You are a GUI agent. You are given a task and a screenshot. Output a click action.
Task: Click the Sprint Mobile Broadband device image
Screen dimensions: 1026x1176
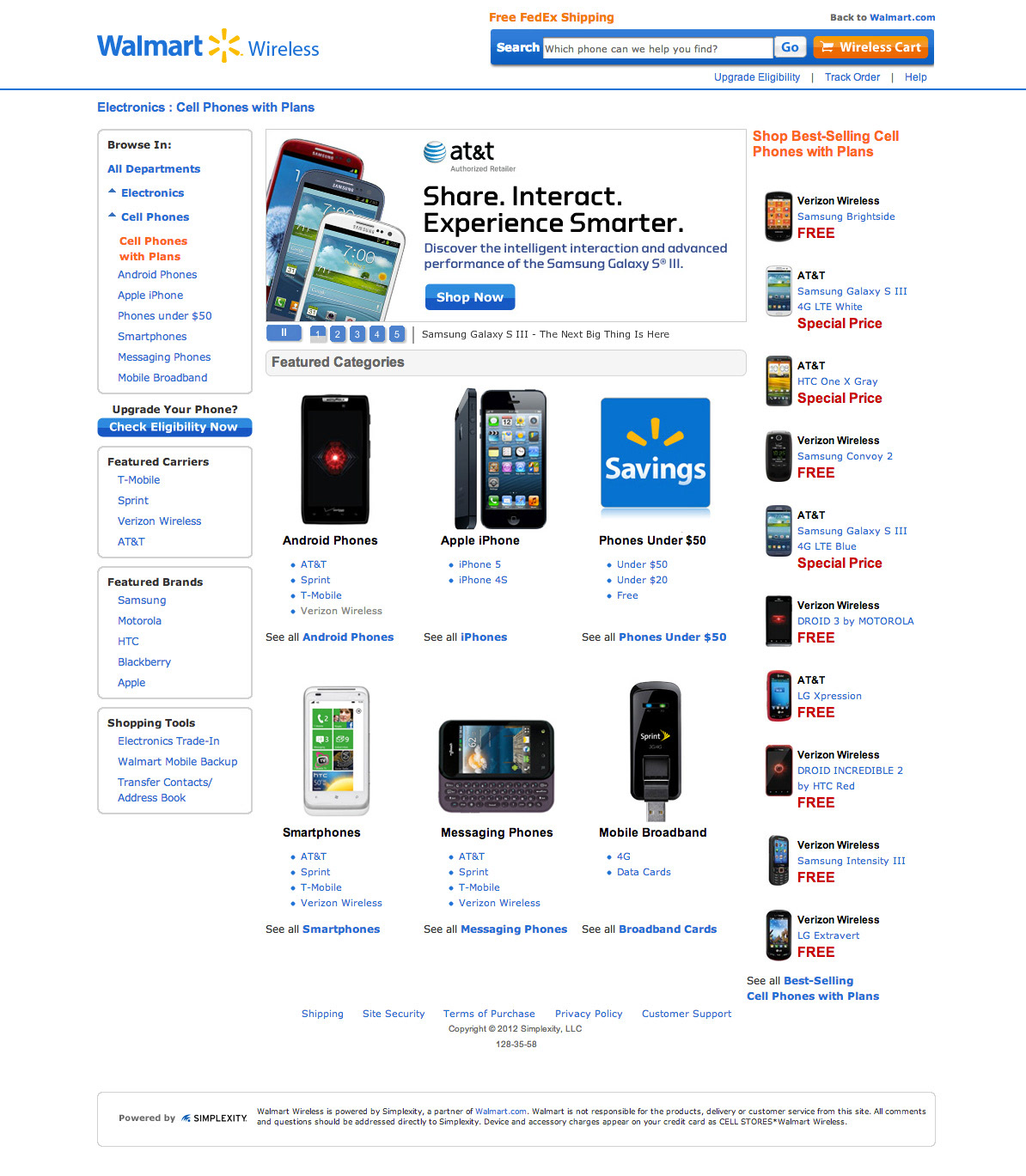tap(656, 751)
